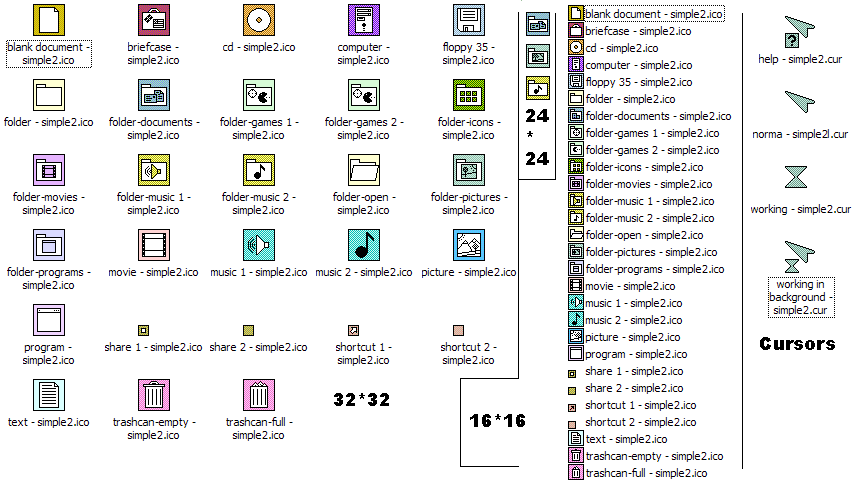Screen dimensions: 855x490
Task: Click the large trashcan-empty icon
Action: coord(154,395)
